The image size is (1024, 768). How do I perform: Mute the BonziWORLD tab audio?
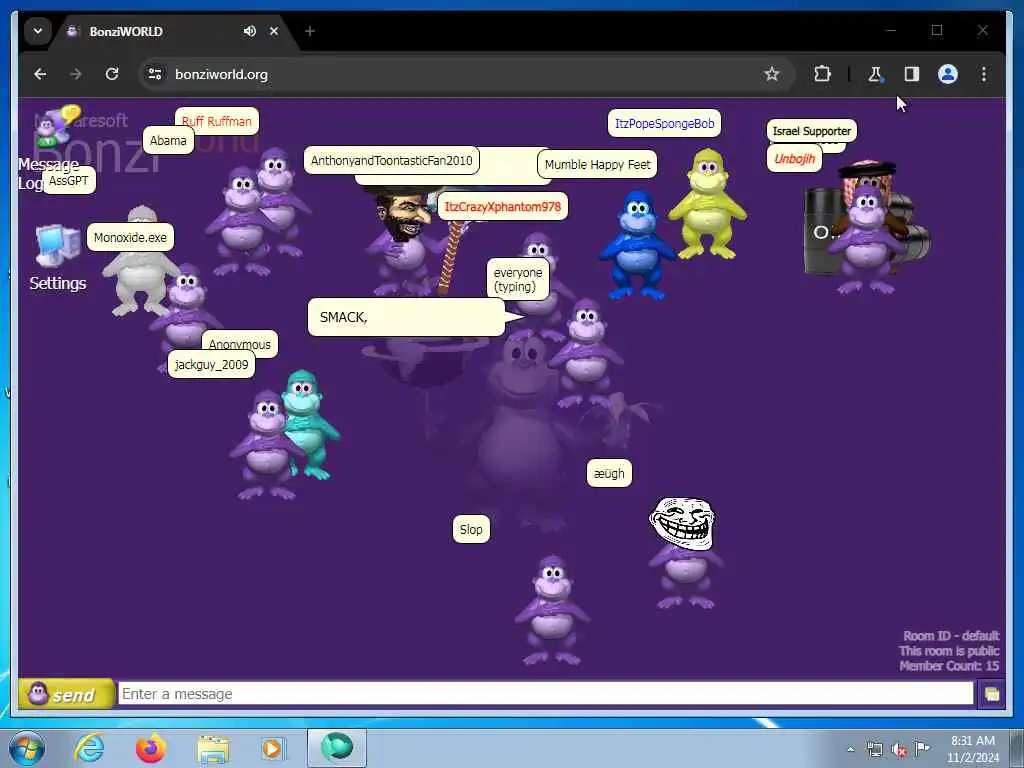coord(249,31)
